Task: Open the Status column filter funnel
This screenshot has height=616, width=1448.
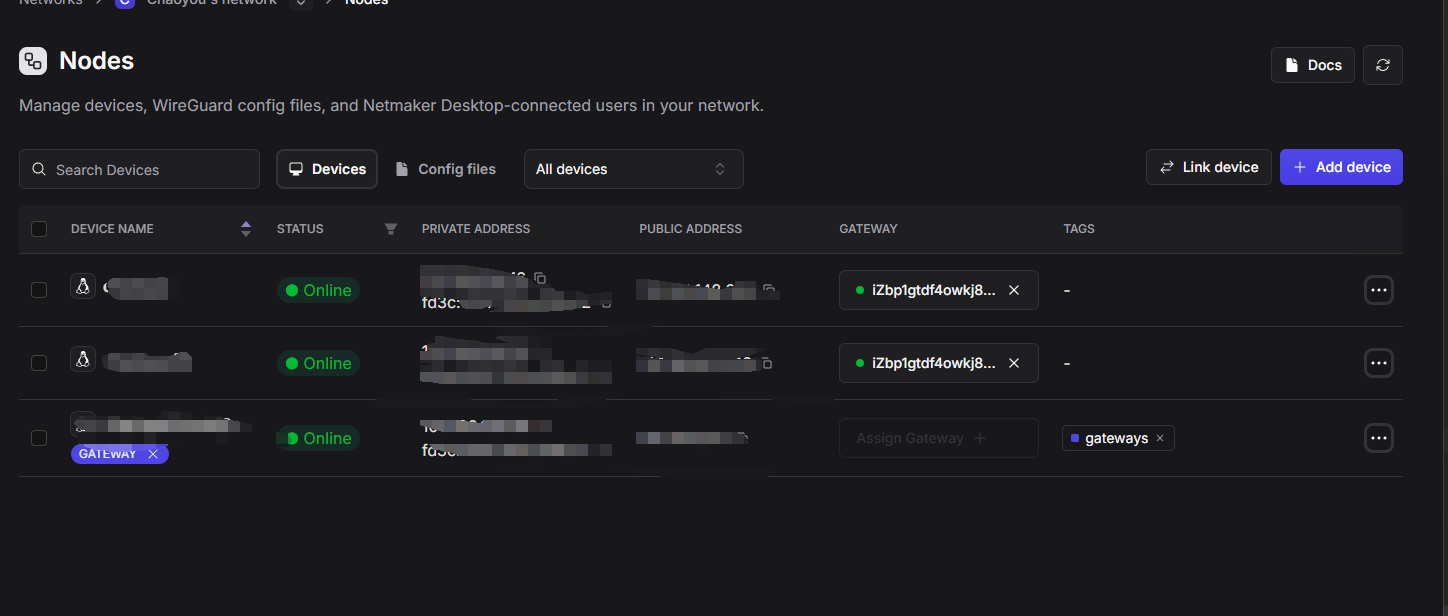Action: pos(391,229)
